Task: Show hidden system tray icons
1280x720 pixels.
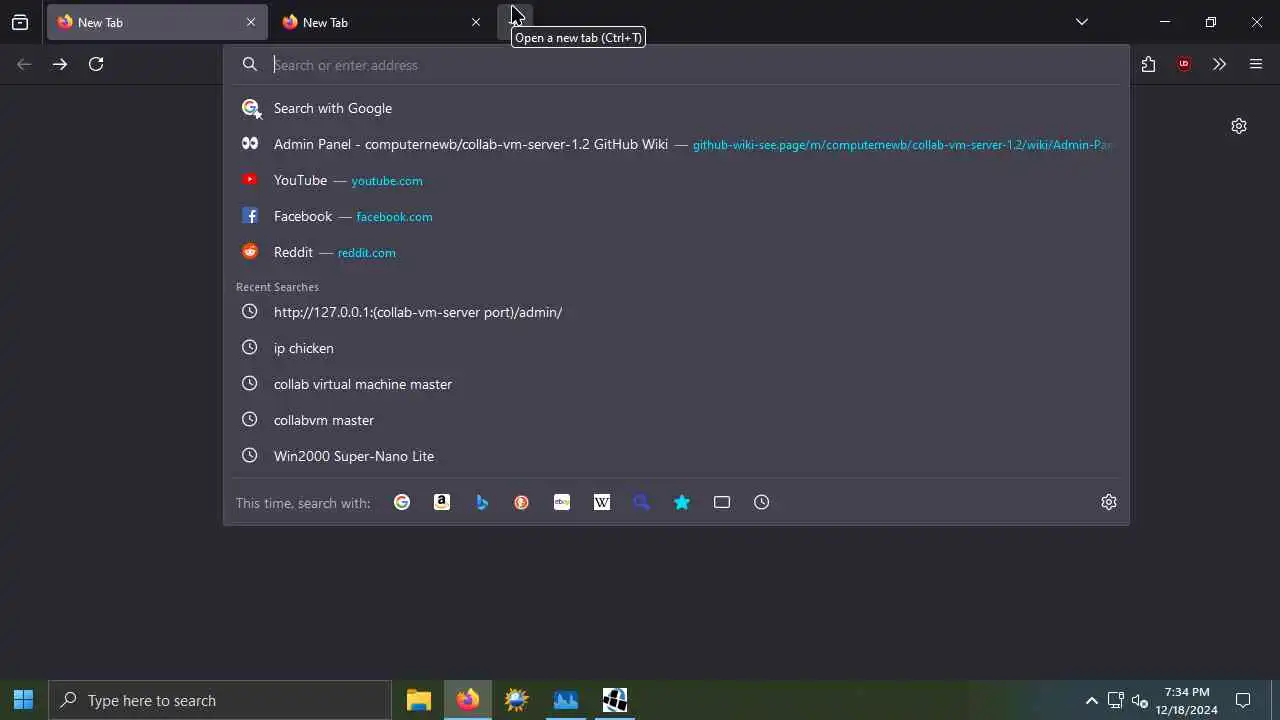Action: pyautogui.click(x=1092, y=700)
